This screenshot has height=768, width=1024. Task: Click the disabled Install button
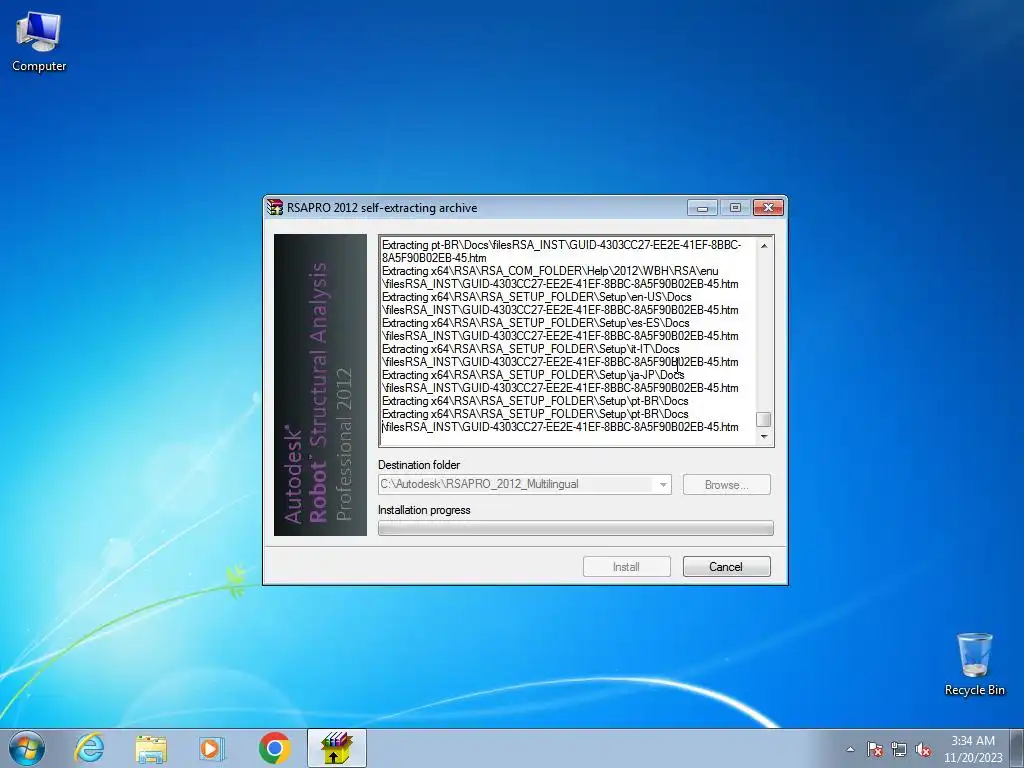point(626,567)
